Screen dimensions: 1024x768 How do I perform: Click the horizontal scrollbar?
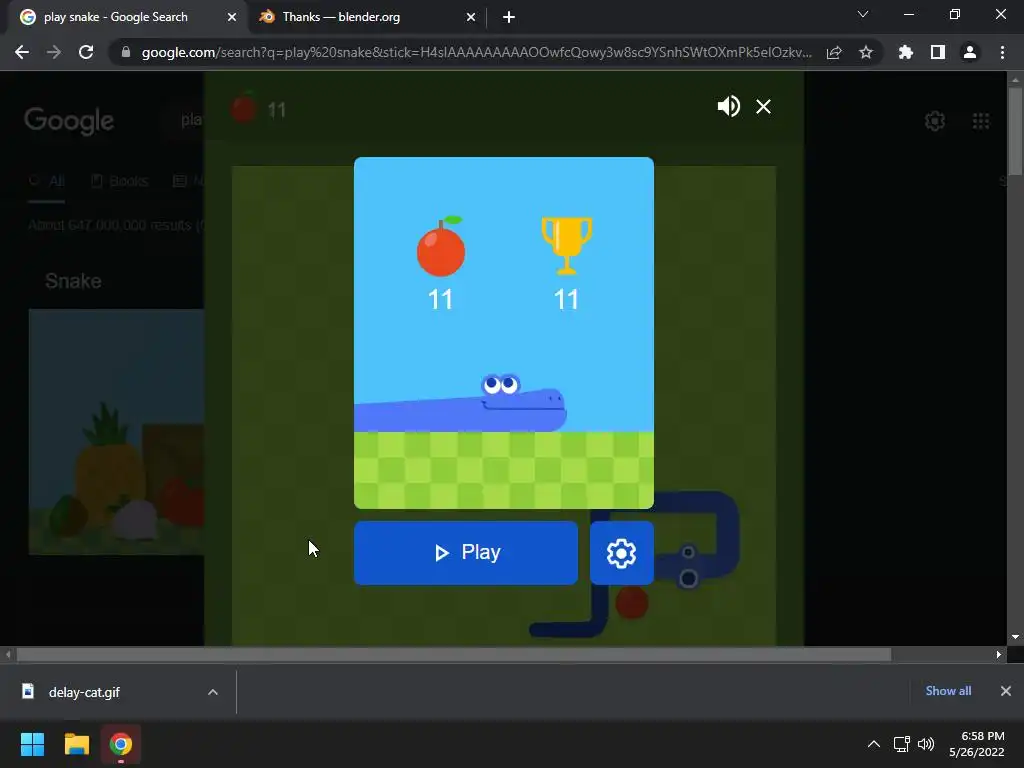tap(453, 654)
